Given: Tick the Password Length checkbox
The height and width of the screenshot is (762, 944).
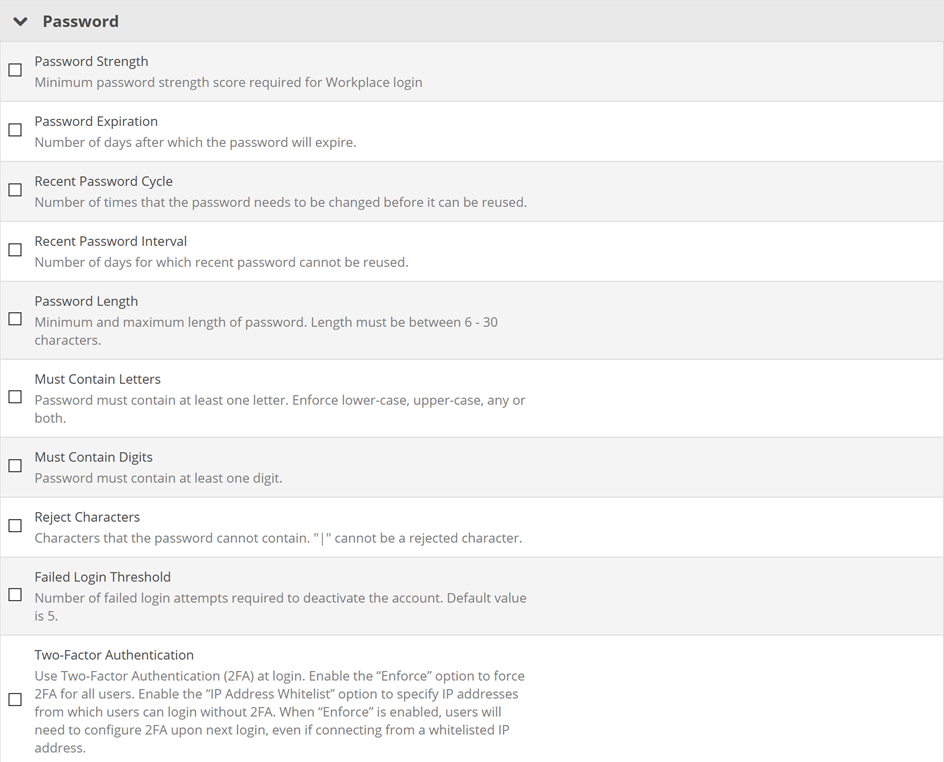Looking at the screenshot, I should click(15, 319).
